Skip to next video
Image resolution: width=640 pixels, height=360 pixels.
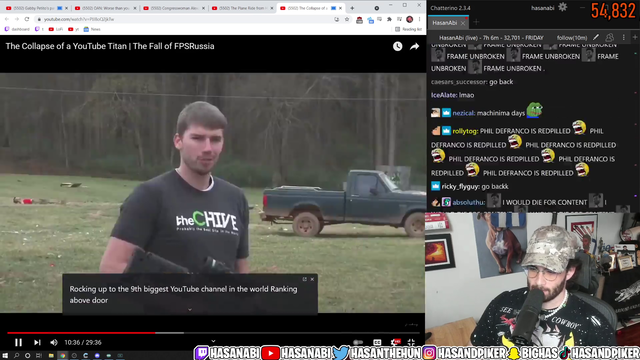tap(37, 342)
